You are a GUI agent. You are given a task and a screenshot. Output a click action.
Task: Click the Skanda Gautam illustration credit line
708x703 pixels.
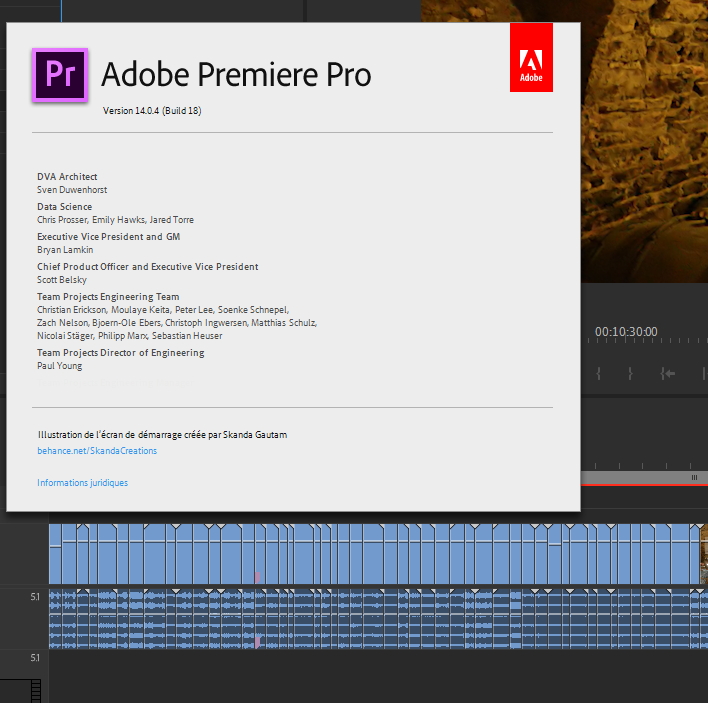tap(163, 435)
